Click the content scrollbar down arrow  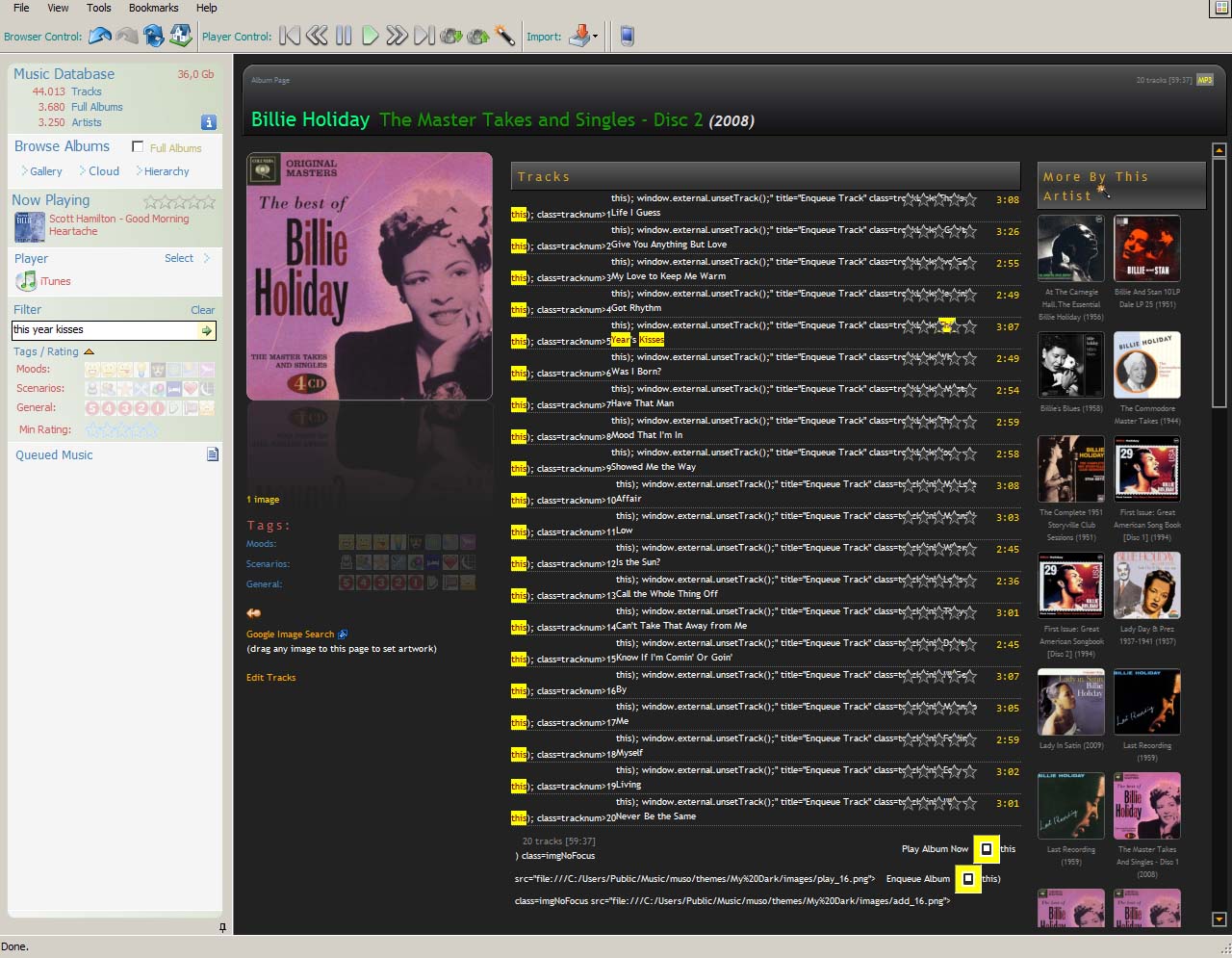1219,919
